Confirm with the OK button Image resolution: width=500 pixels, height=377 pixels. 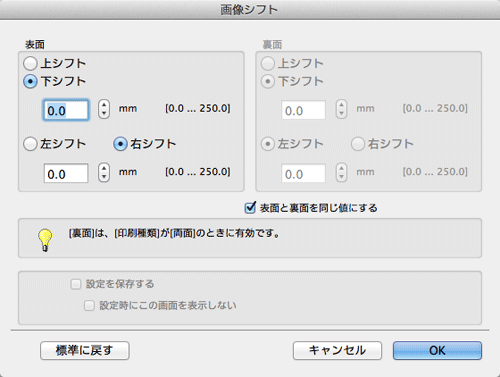pos(437,350)
